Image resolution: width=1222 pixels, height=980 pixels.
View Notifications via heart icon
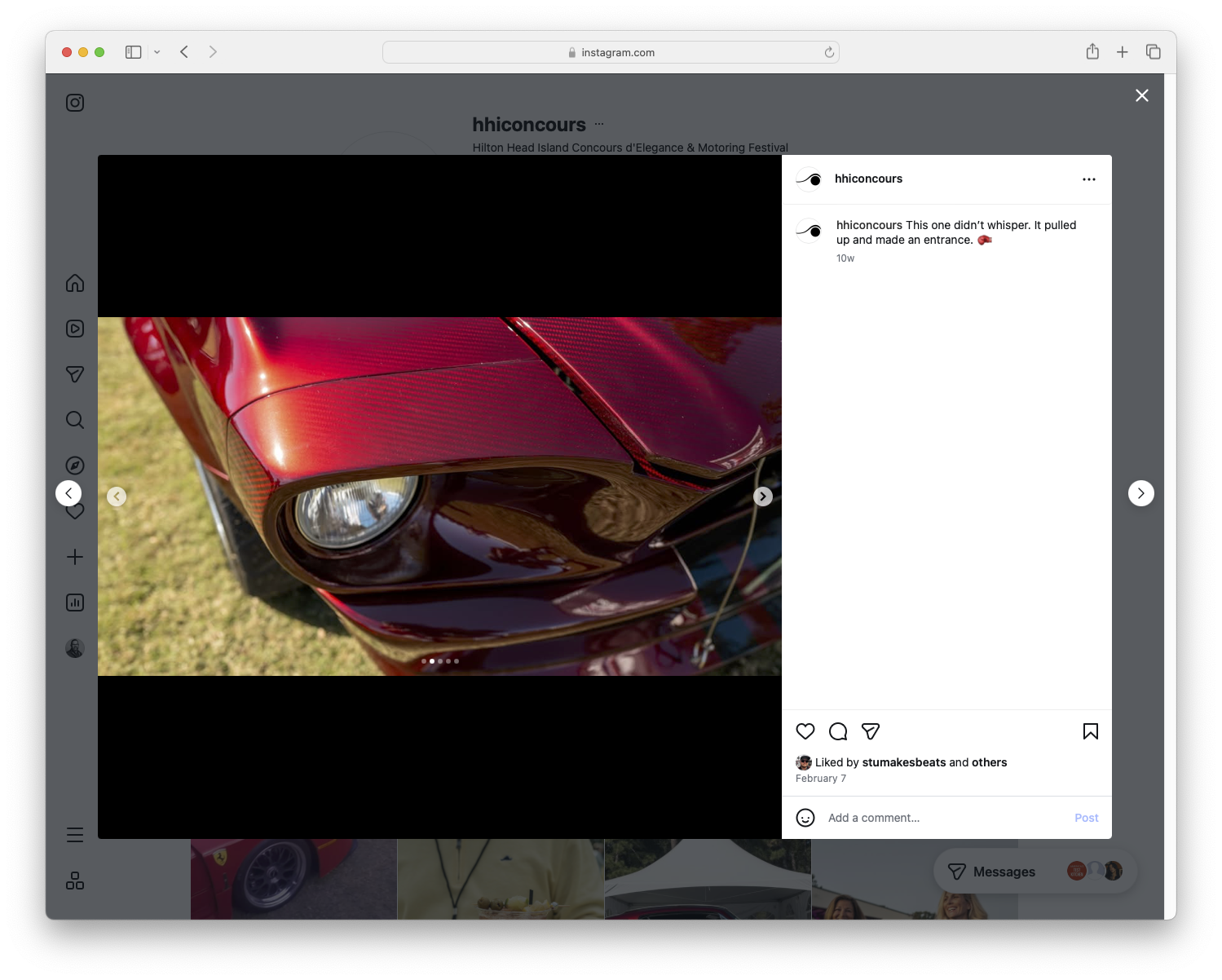click(75, 511)
